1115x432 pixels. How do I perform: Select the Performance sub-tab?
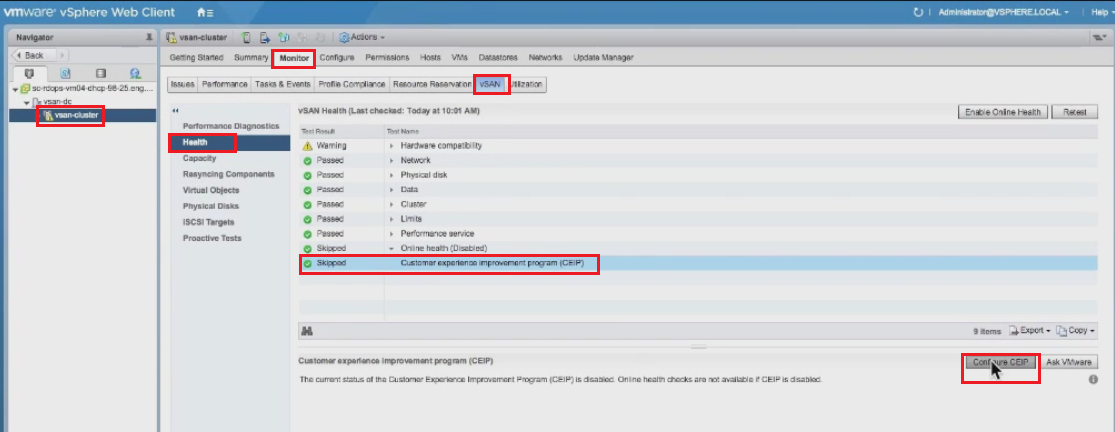(224, 85)
